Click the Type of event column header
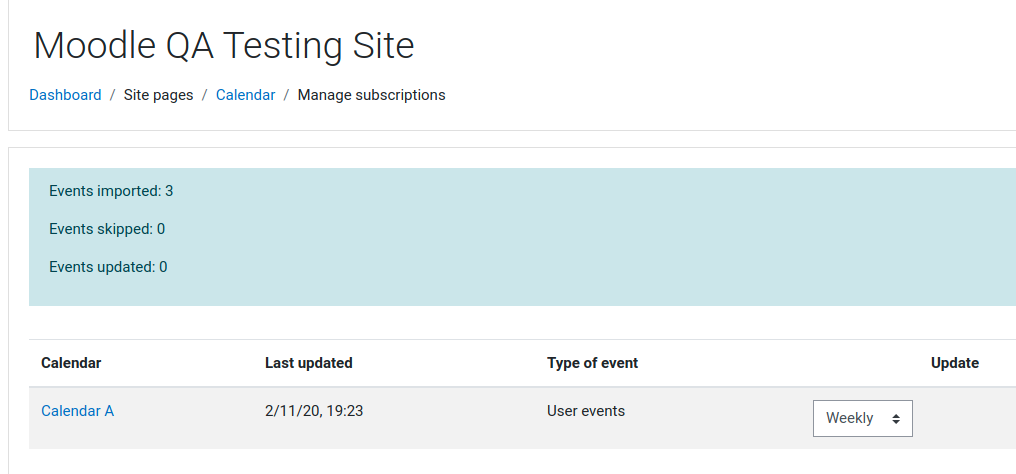1016x474 pixels. click(x=592, y=363)
